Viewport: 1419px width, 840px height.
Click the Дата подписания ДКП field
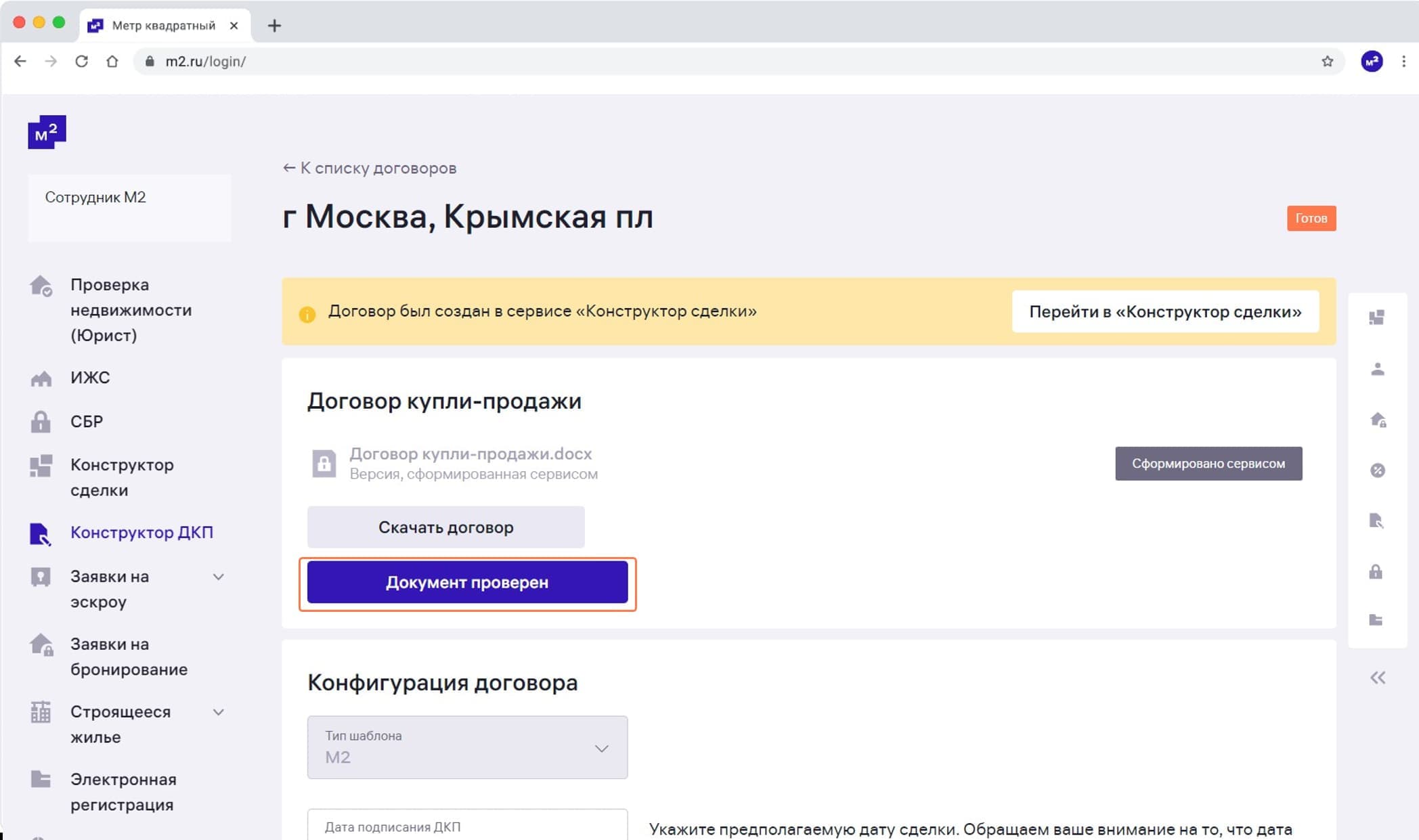pos(467,826)
